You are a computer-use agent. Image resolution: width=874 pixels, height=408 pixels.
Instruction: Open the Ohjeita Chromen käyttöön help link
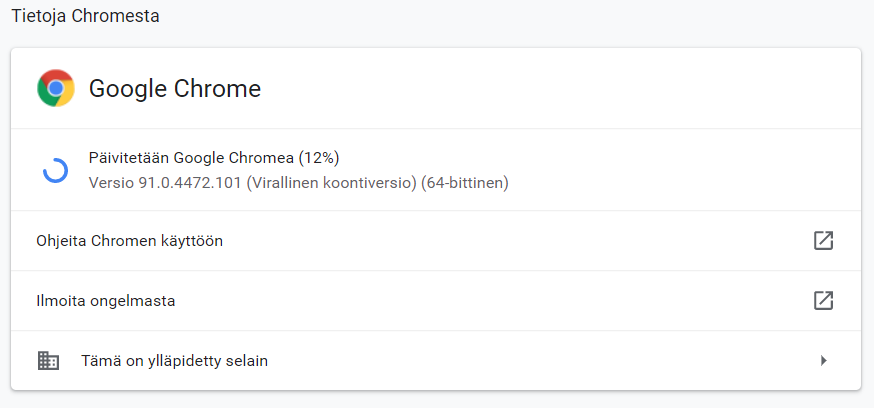coord(129,241)
